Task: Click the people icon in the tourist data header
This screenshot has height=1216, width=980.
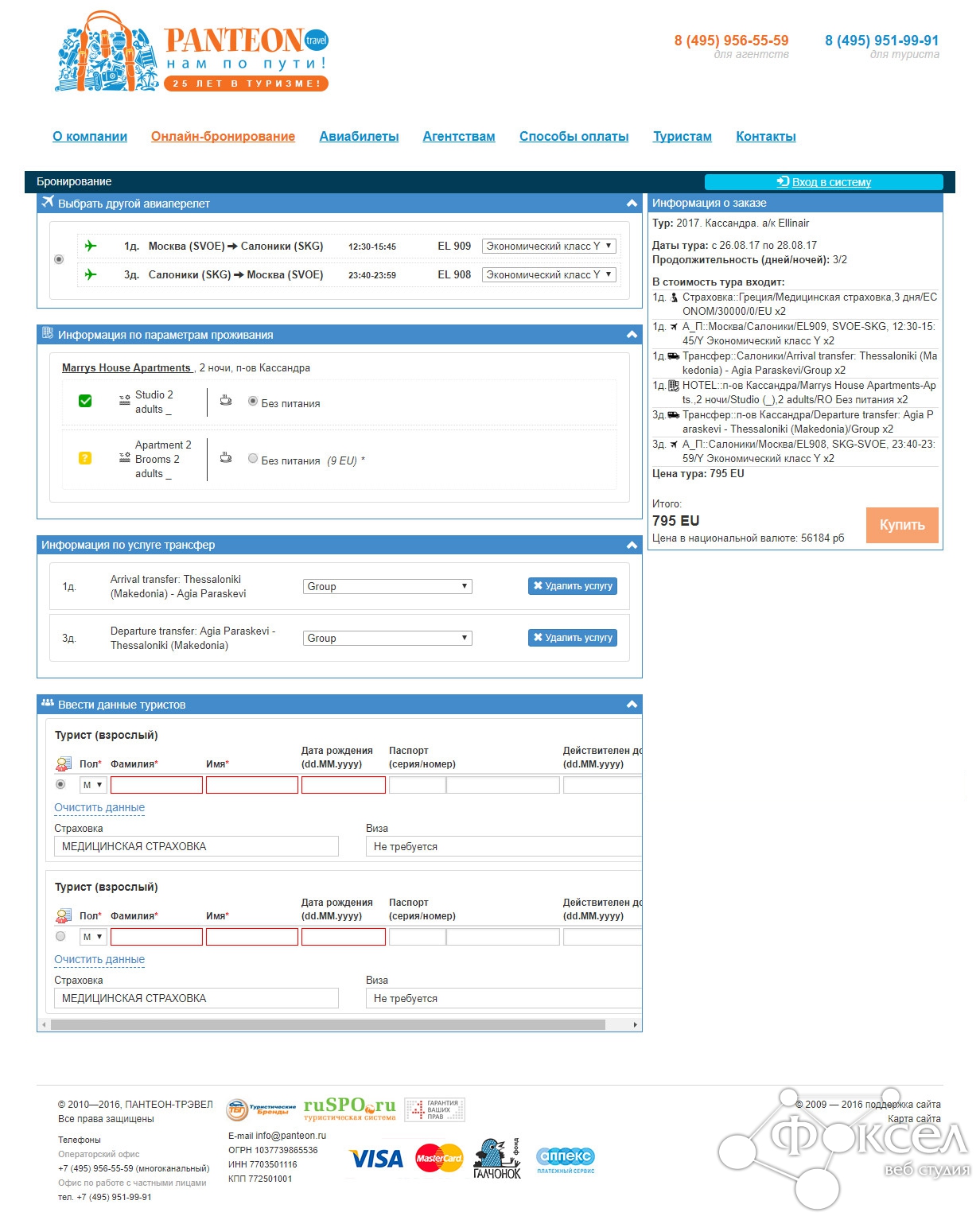Action: [48, 704]
